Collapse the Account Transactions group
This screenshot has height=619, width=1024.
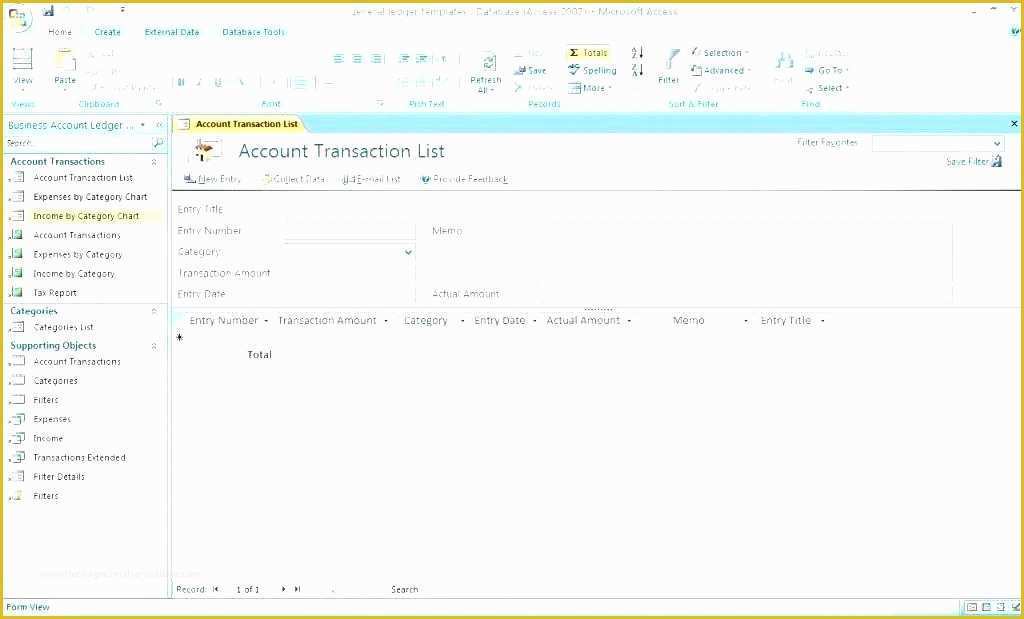coord(154,162)
